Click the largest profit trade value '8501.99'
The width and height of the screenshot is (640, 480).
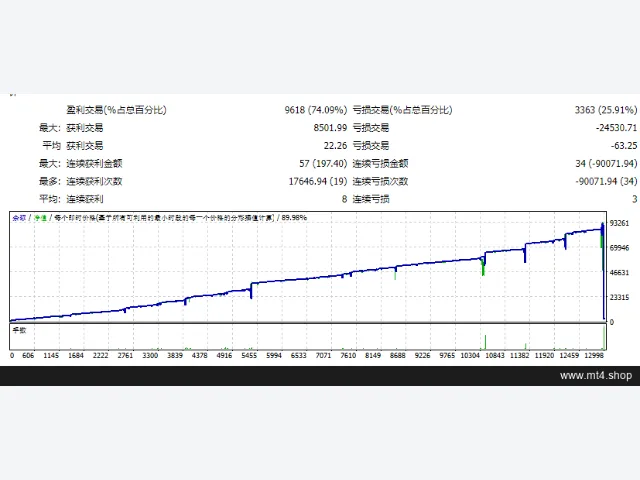pyautogui.click(x=330, y=128)
